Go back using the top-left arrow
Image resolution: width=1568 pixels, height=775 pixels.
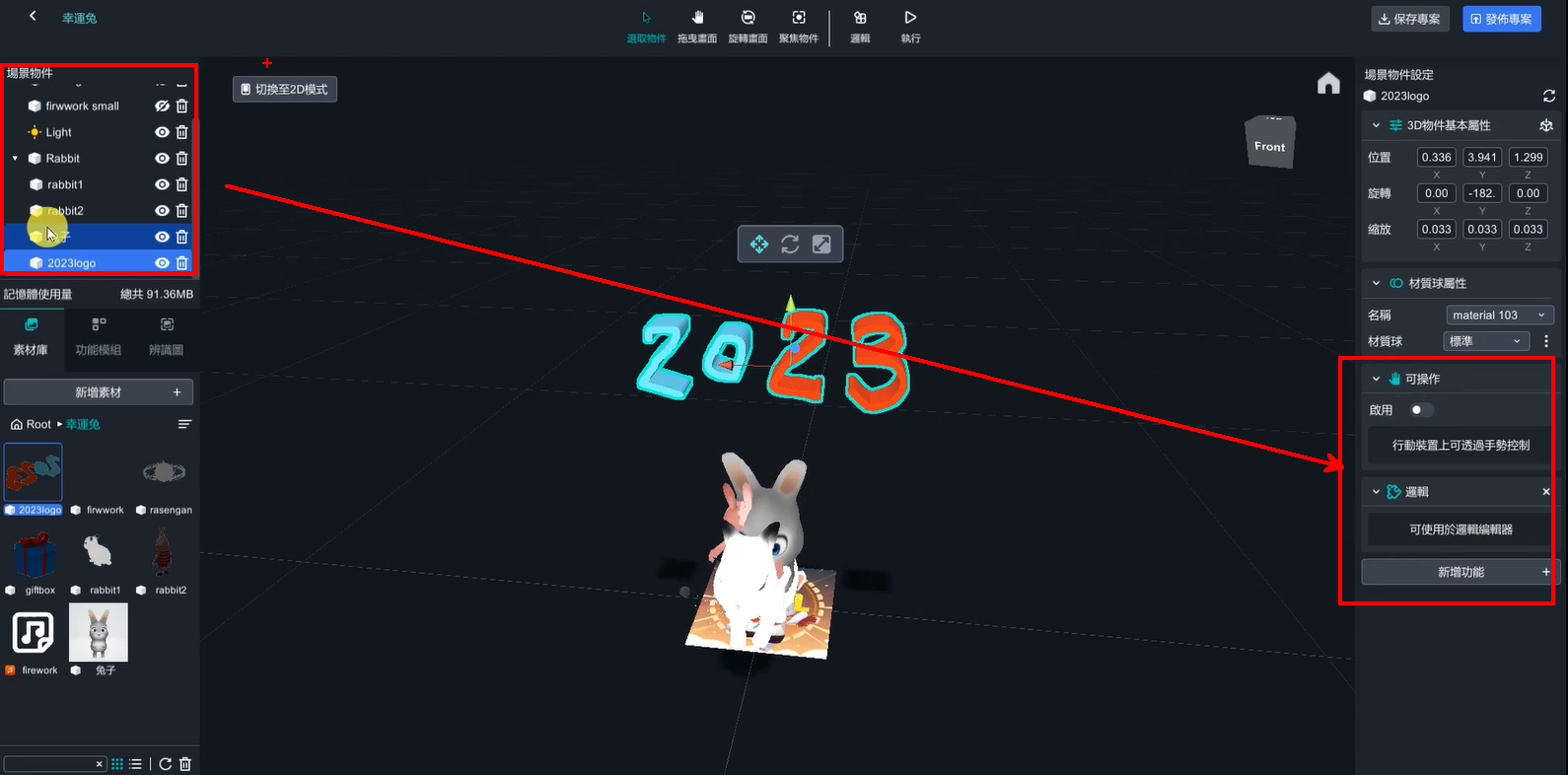tap(33, 17)
